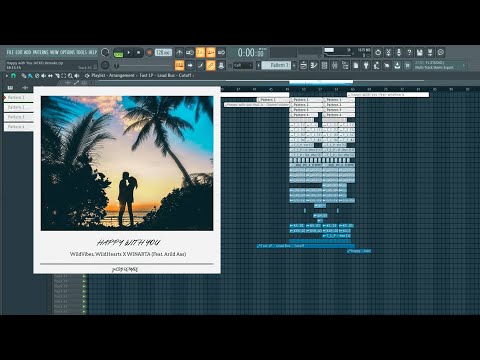Toggle the recording countdown icon

click(x=200, y=52)
